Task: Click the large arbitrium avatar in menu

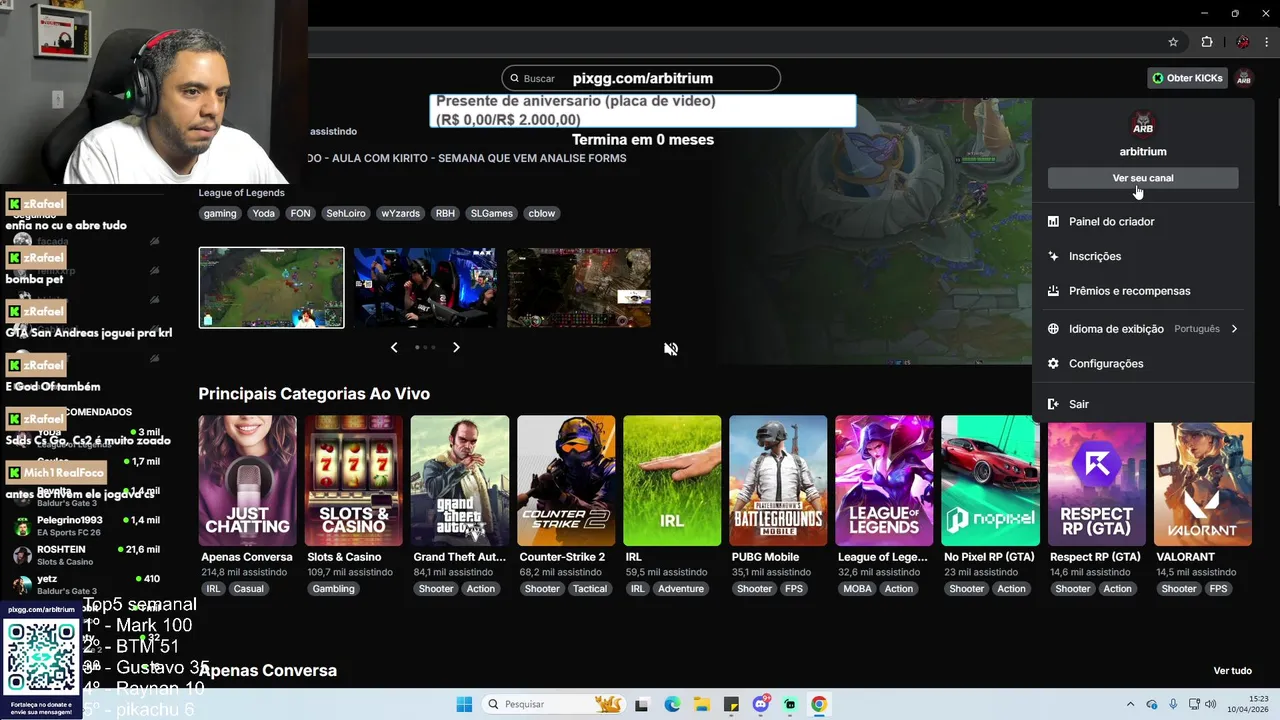Action: (x=1143, y=125)
